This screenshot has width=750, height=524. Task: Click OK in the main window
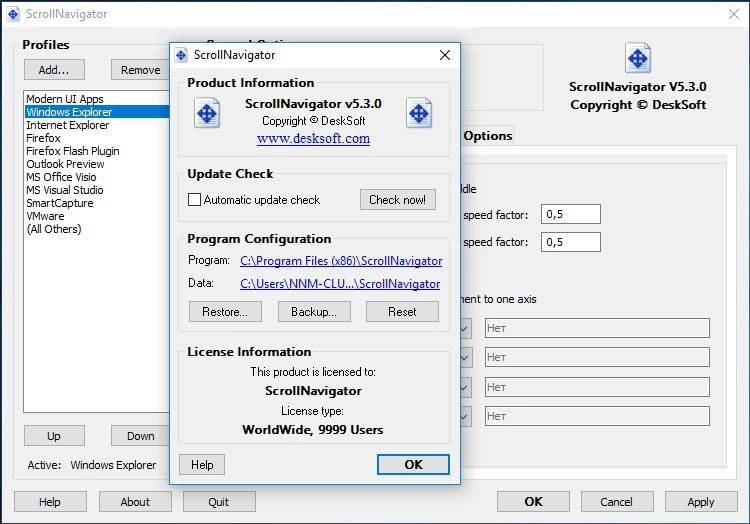coord(533,502)
